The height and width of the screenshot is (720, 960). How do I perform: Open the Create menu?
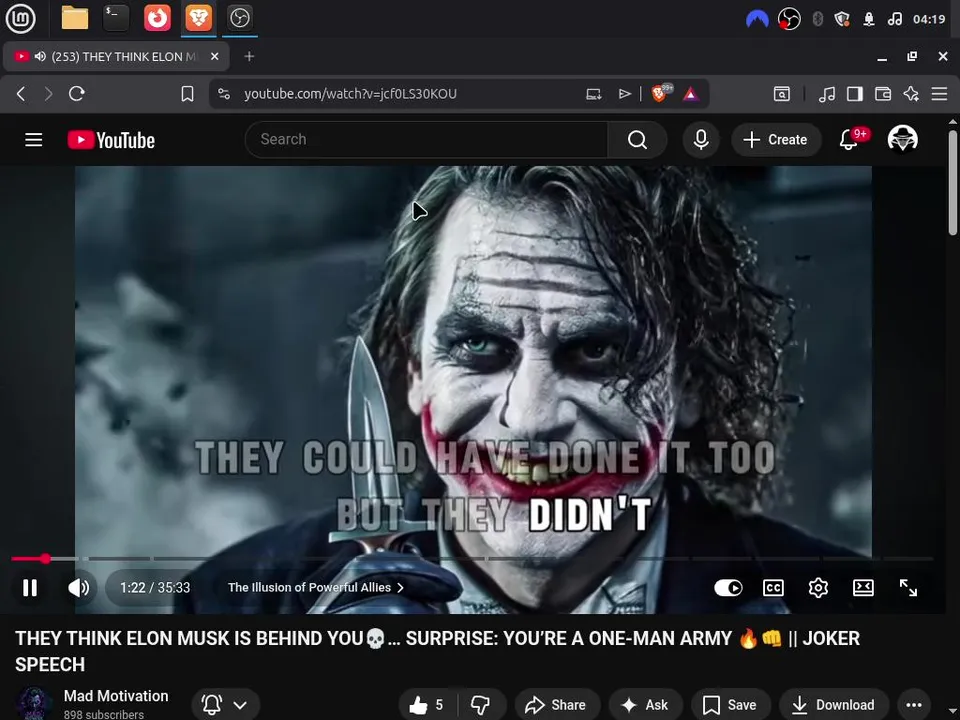point(776,140)
